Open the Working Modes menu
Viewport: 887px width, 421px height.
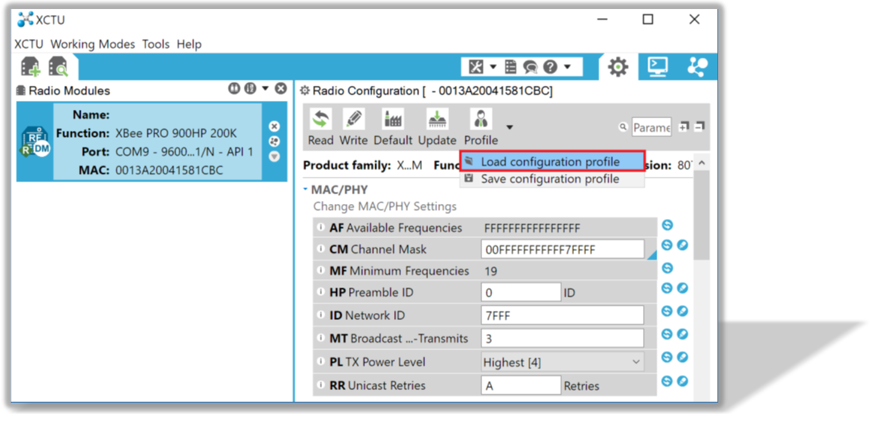tap(93, 44)
